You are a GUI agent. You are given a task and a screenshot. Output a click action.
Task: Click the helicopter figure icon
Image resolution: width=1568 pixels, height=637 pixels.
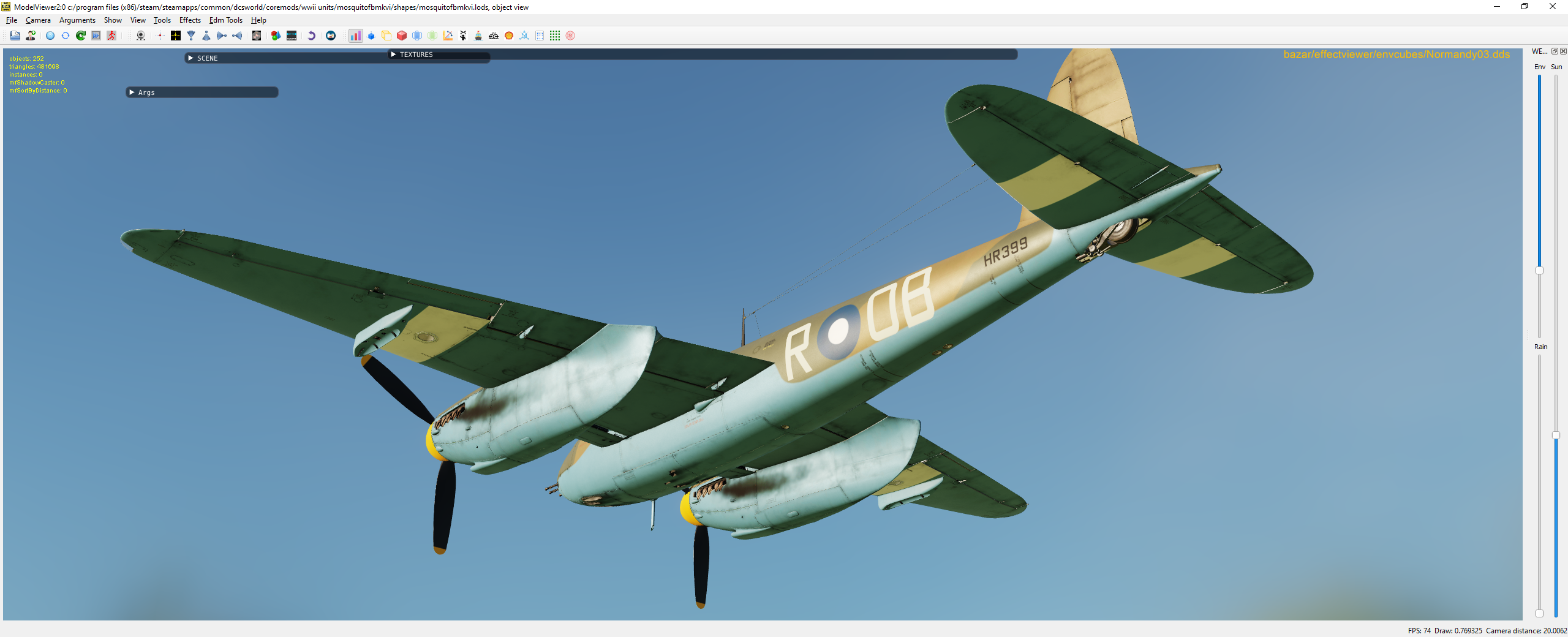(x=463, y=36)
